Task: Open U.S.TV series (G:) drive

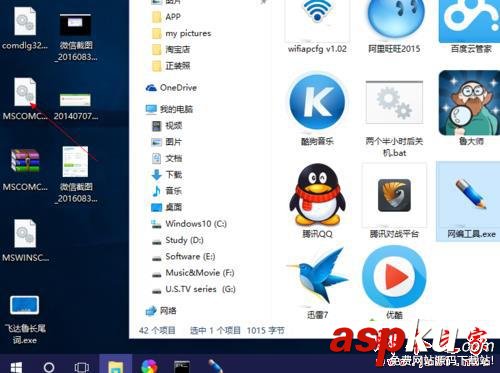Action: click(194, 289)
